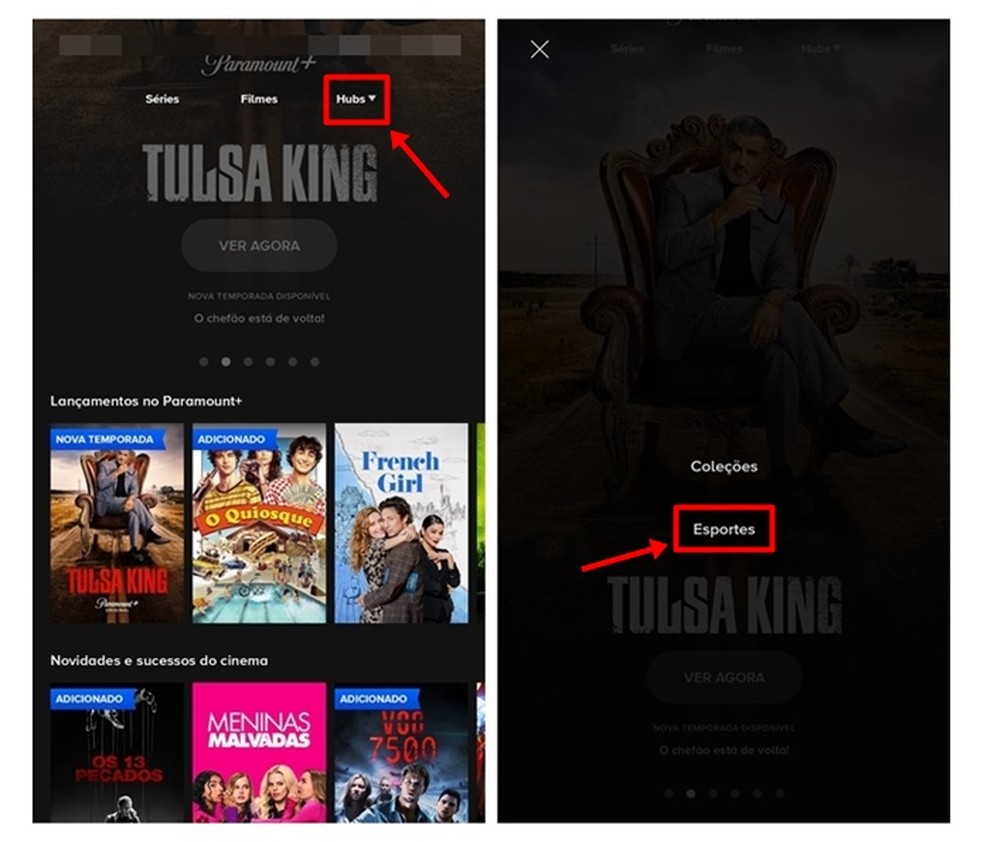
Task: Close the Hubs overlay with X icon
Action: coord(539,49)
